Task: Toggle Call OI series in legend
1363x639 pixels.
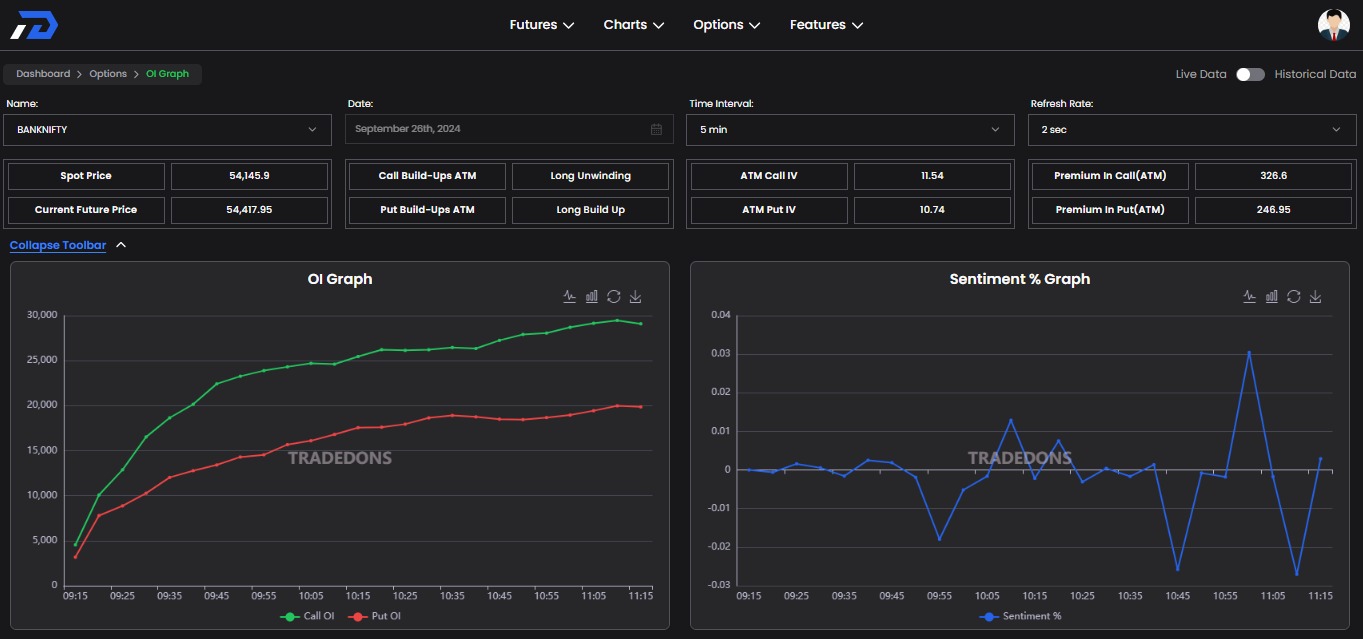Action: pos(308,616)
